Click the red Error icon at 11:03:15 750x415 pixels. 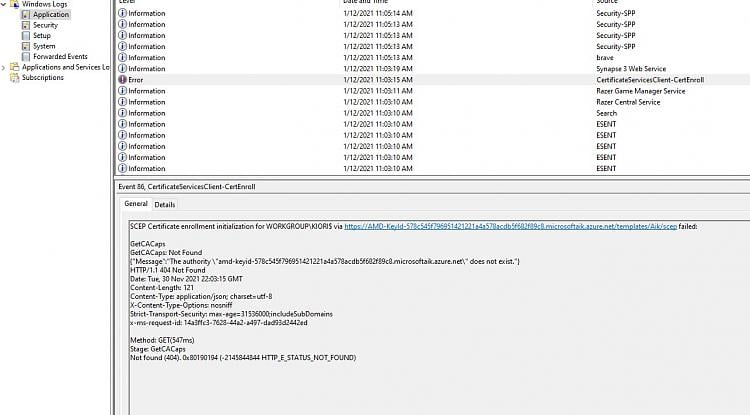[122, 80]
